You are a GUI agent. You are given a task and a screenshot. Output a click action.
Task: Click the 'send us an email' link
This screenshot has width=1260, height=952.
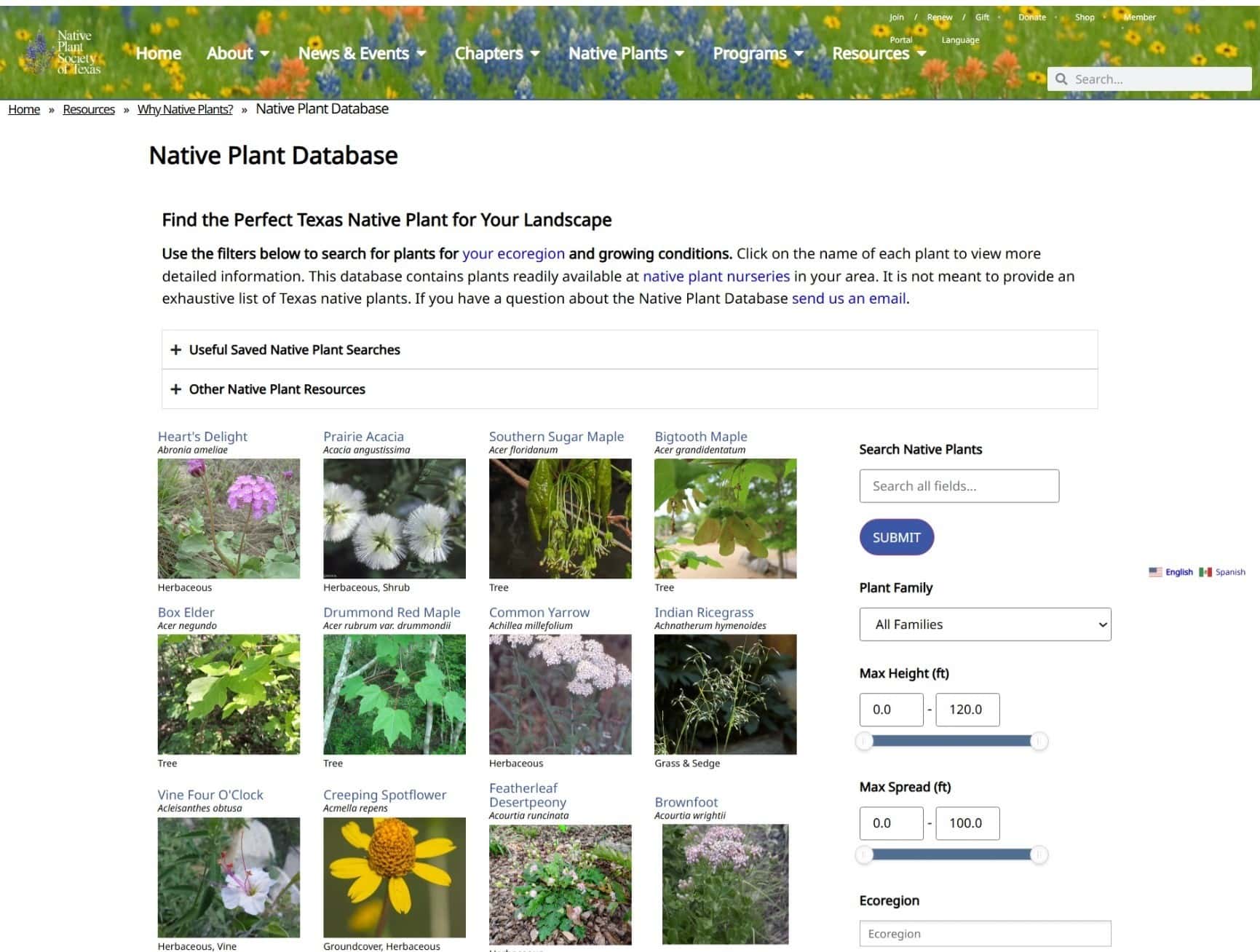coord(849,298)
